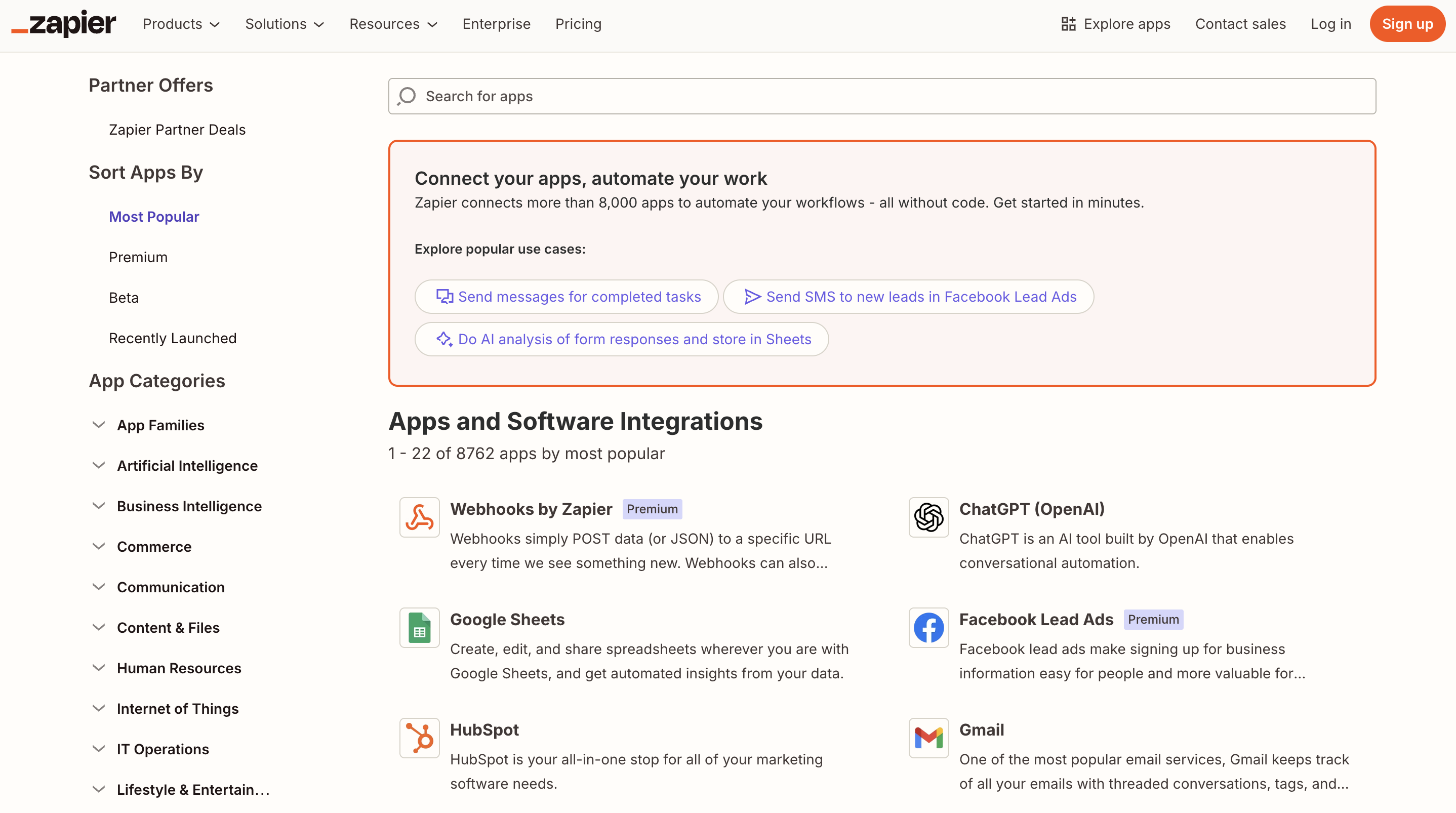Sort apps by Premium

[x=138, y=257]
